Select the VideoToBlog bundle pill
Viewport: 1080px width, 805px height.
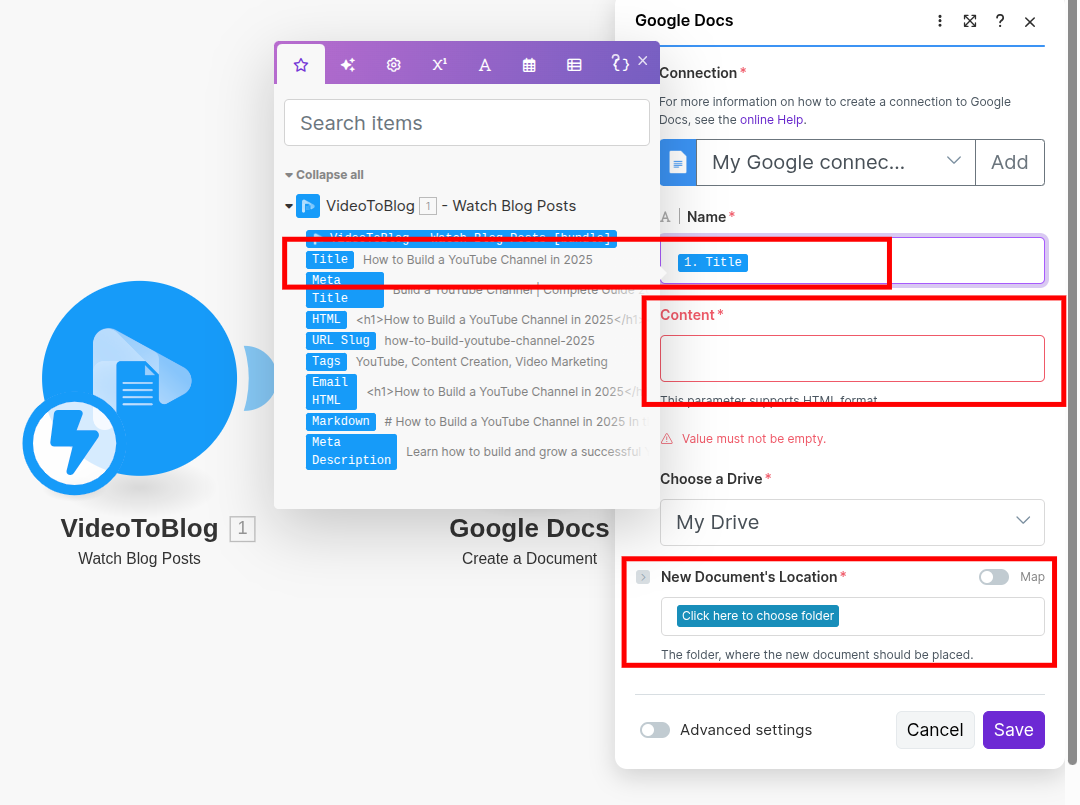461,238
